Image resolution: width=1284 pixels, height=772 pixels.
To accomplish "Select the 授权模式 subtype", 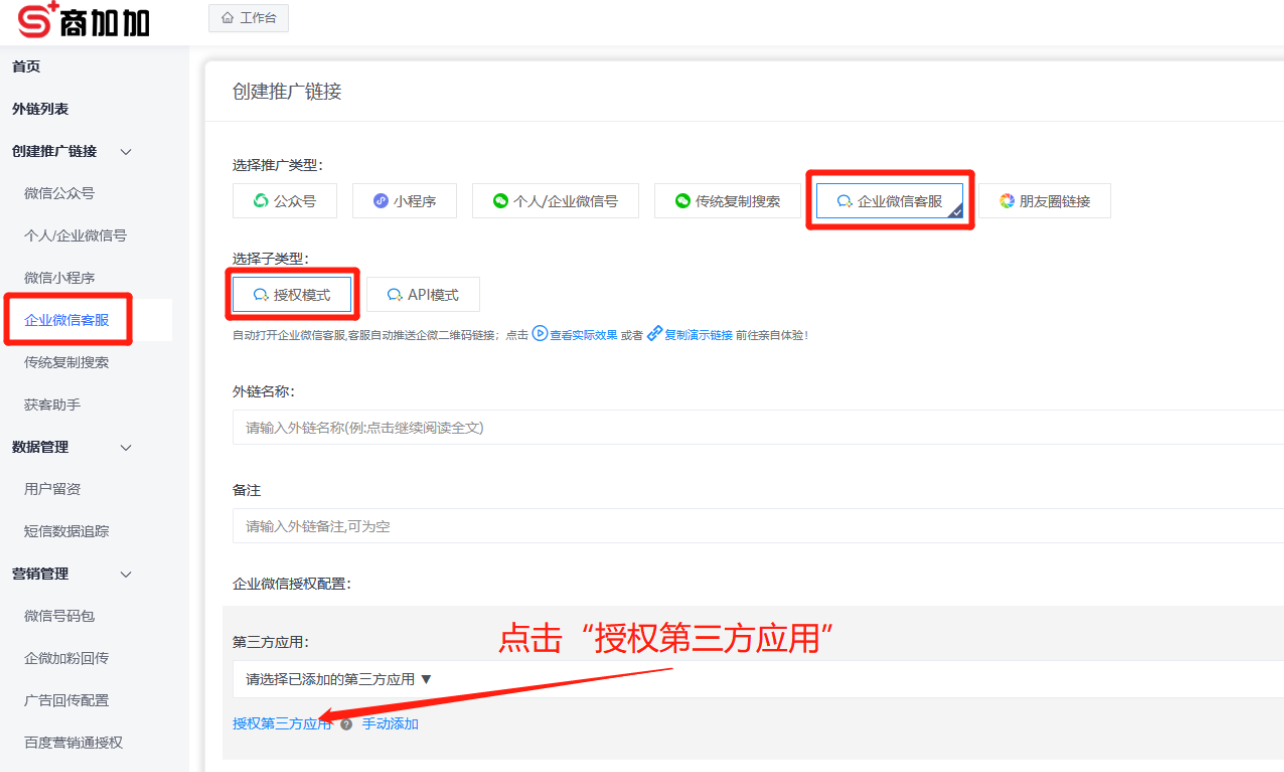I will click(x=292, y=295).
